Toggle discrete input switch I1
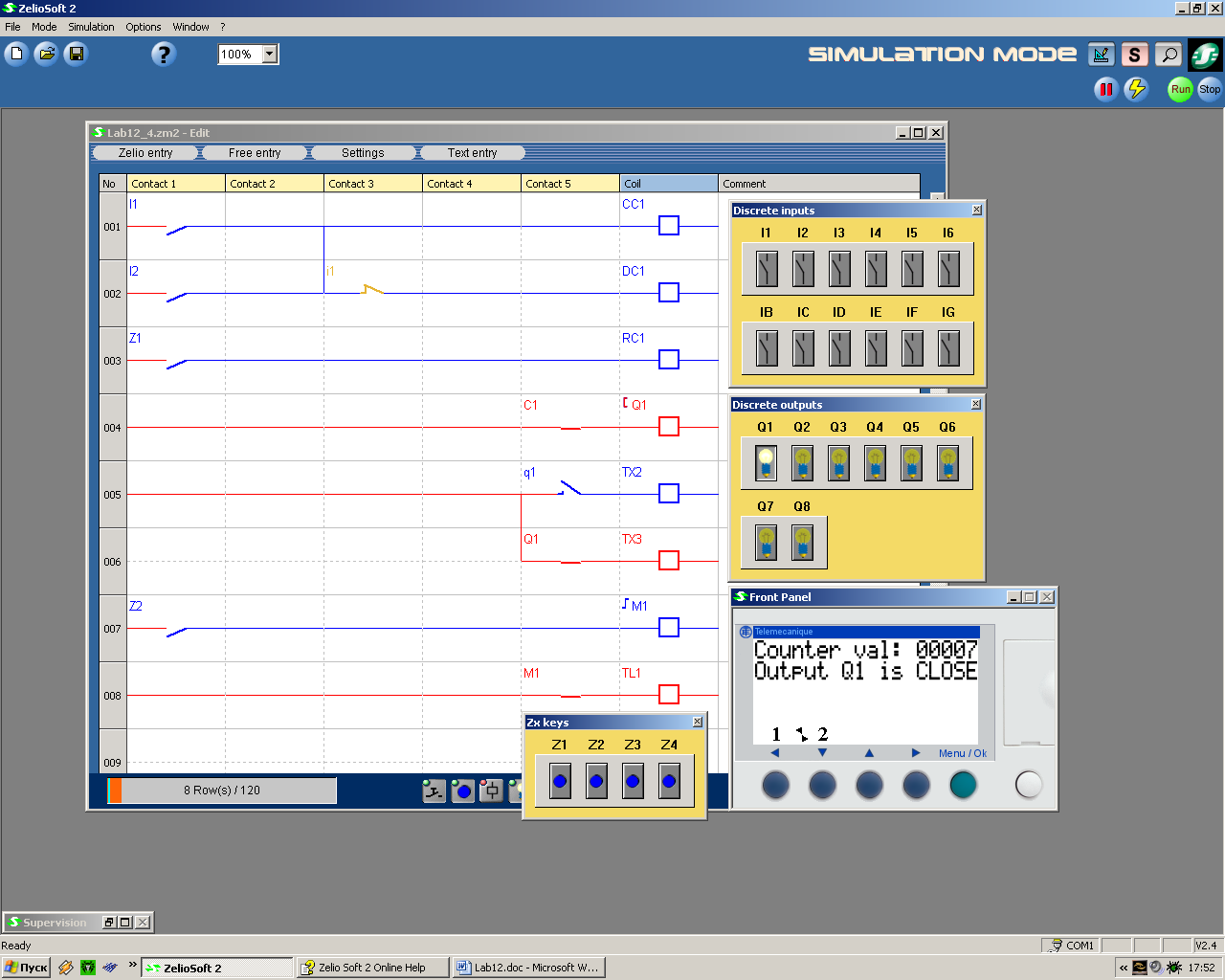Screen dimensions: 1225x980 tap(767, 269)
